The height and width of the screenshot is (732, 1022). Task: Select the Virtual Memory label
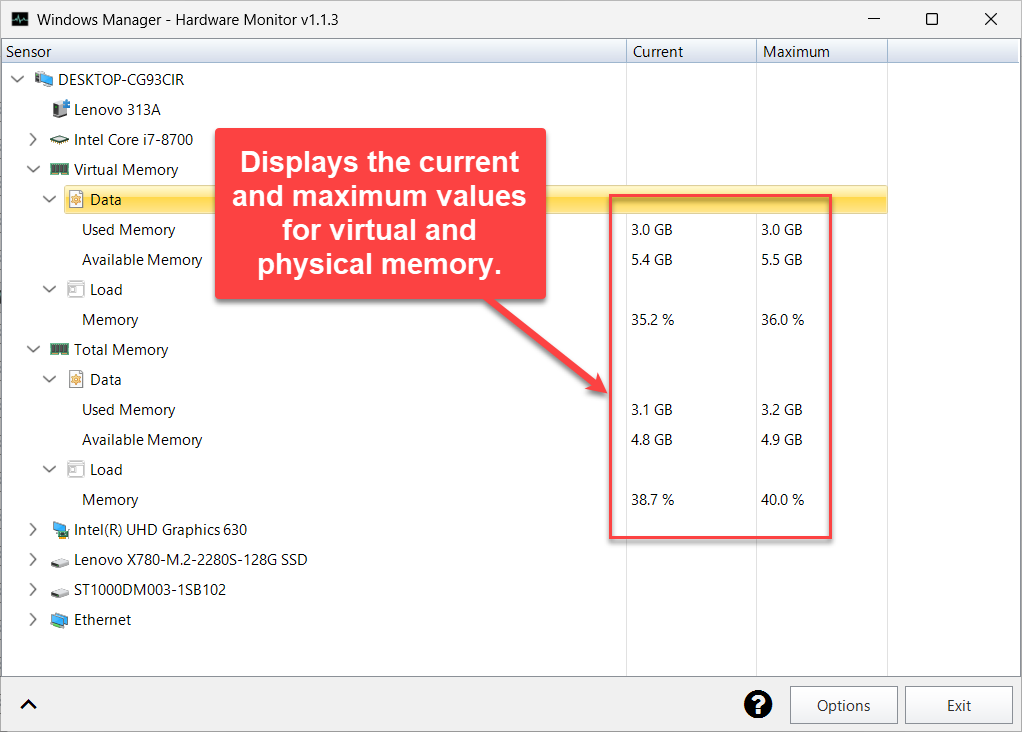[x=126, y=169]
